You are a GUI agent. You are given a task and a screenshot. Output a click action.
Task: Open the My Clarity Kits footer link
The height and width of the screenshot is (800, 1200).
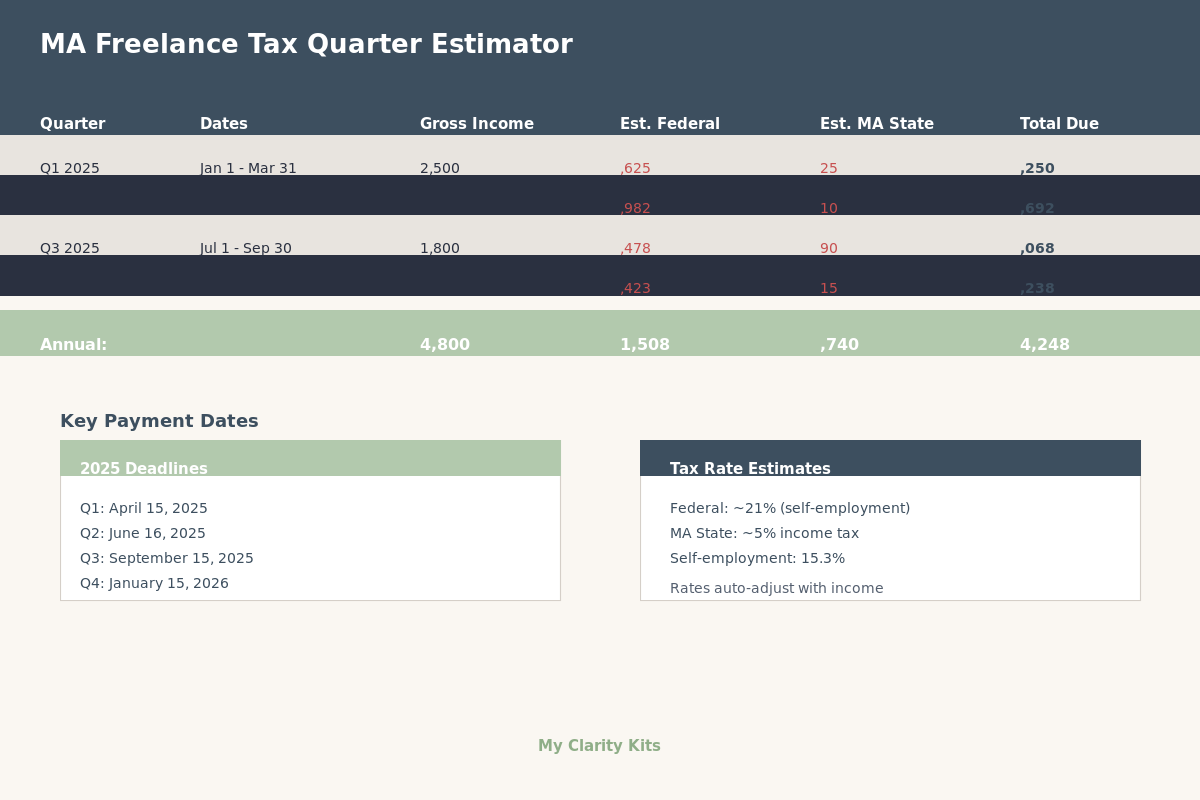[599, 746]
